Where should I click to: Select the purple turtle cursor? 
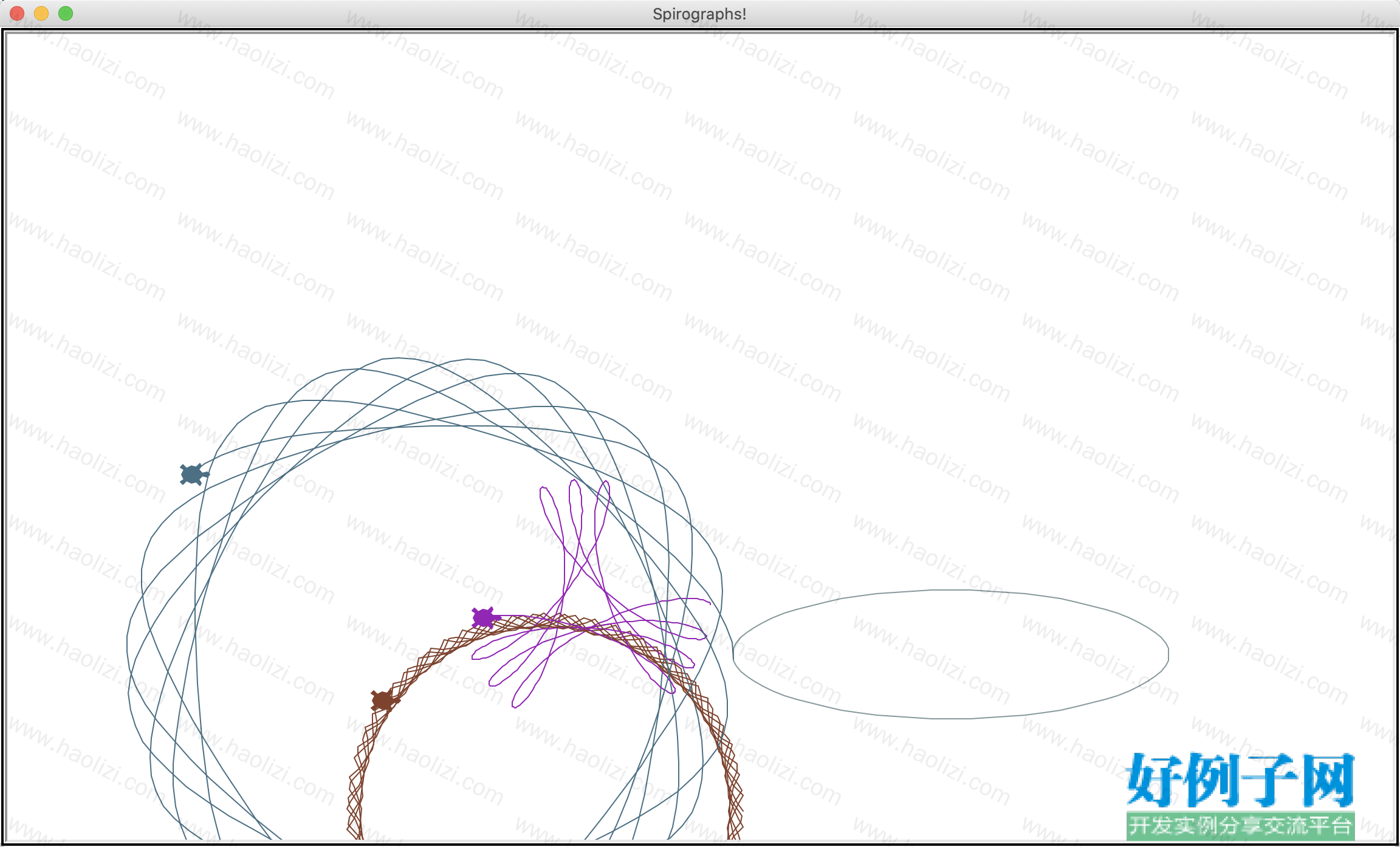(x=486, y=617)
